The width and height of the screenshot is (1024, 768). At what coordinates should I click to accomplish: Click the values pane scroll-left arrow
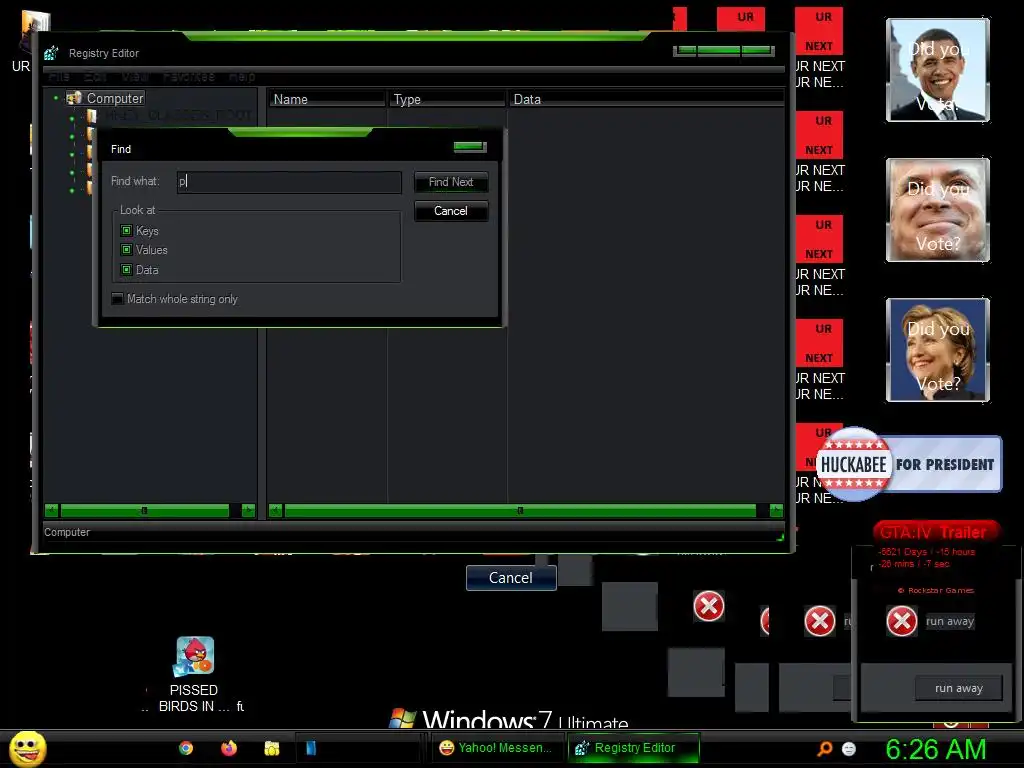pos(276,511)
